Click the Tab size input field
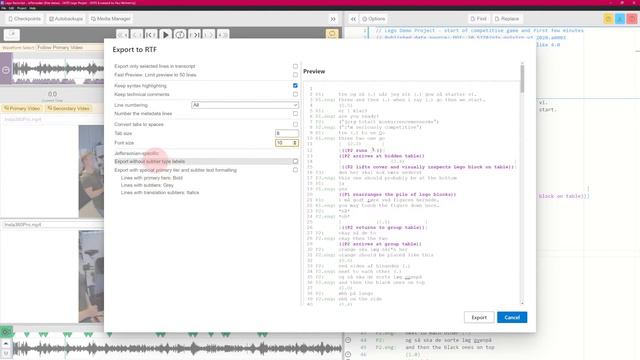 pos(287,133)
